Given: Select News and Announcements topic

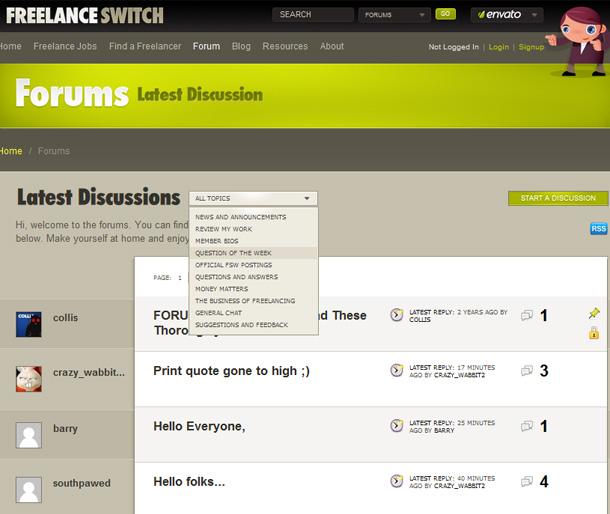Looking at the screenshot, I should 240,217.
